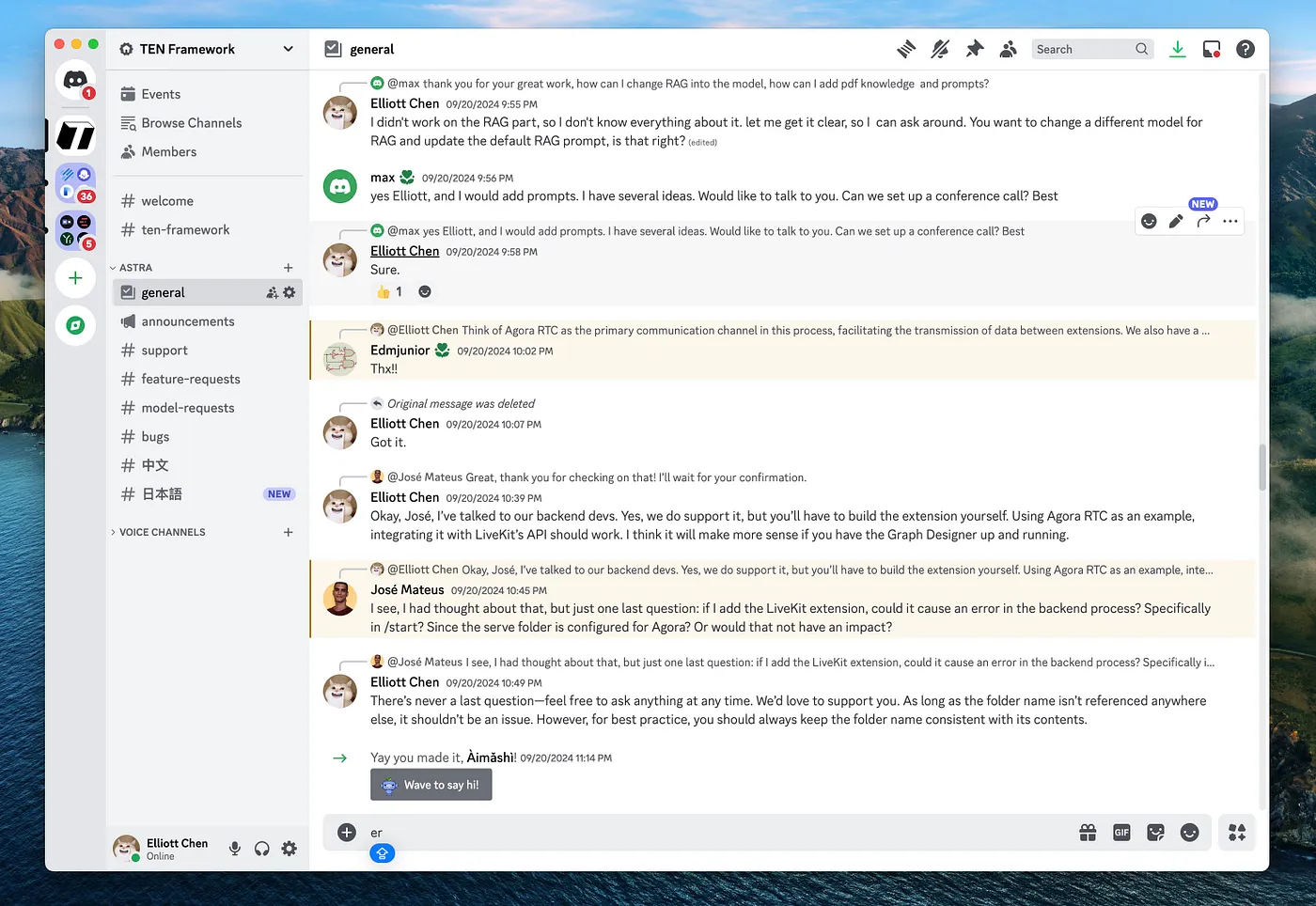The height and width of the screenshot is (906, 1316).
Task: Open sticker picker icon
Action: [1155, 833]
